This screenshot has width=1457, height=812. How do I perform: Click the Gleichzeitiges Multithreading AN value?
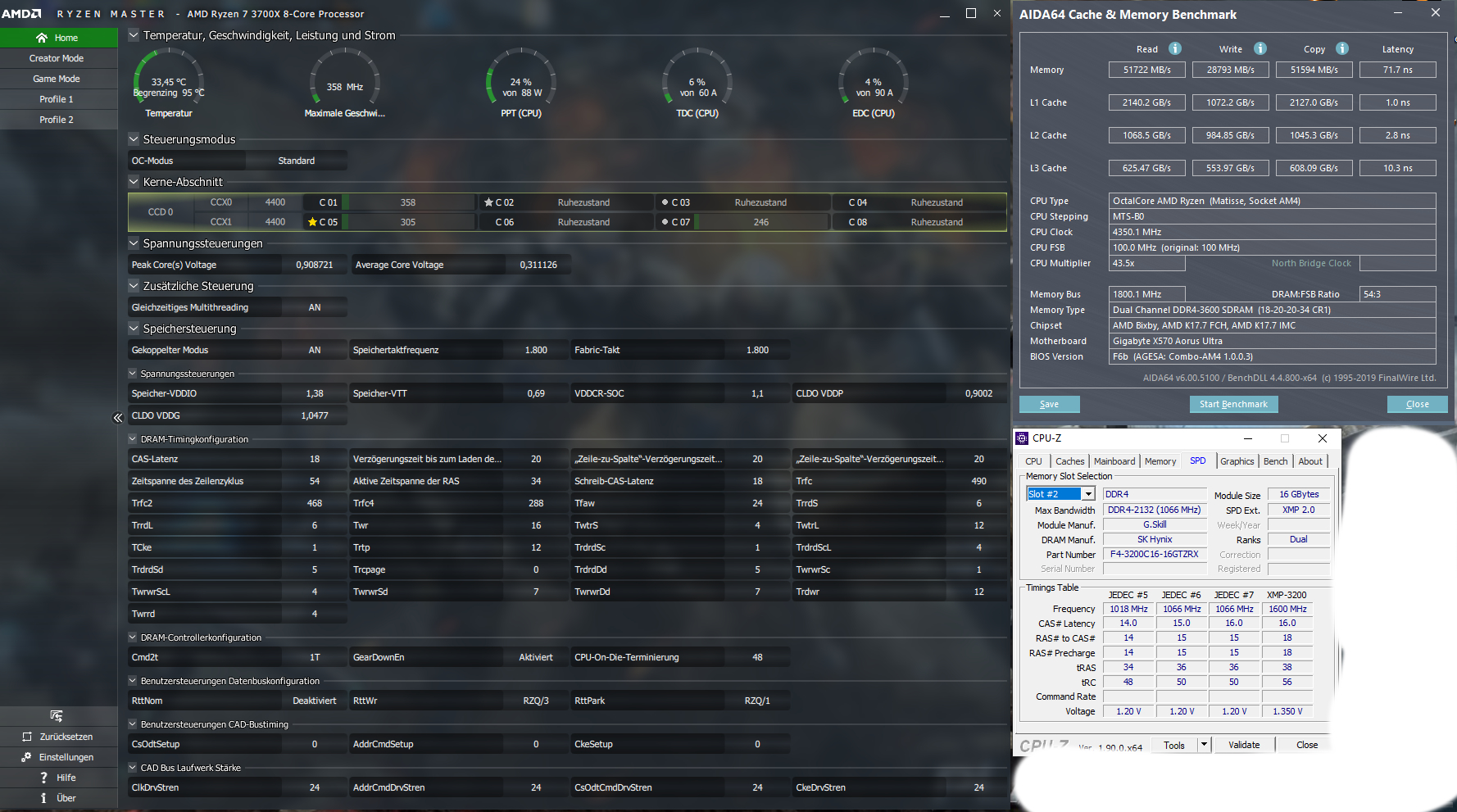pyautogui.click(x=315, y=307)
